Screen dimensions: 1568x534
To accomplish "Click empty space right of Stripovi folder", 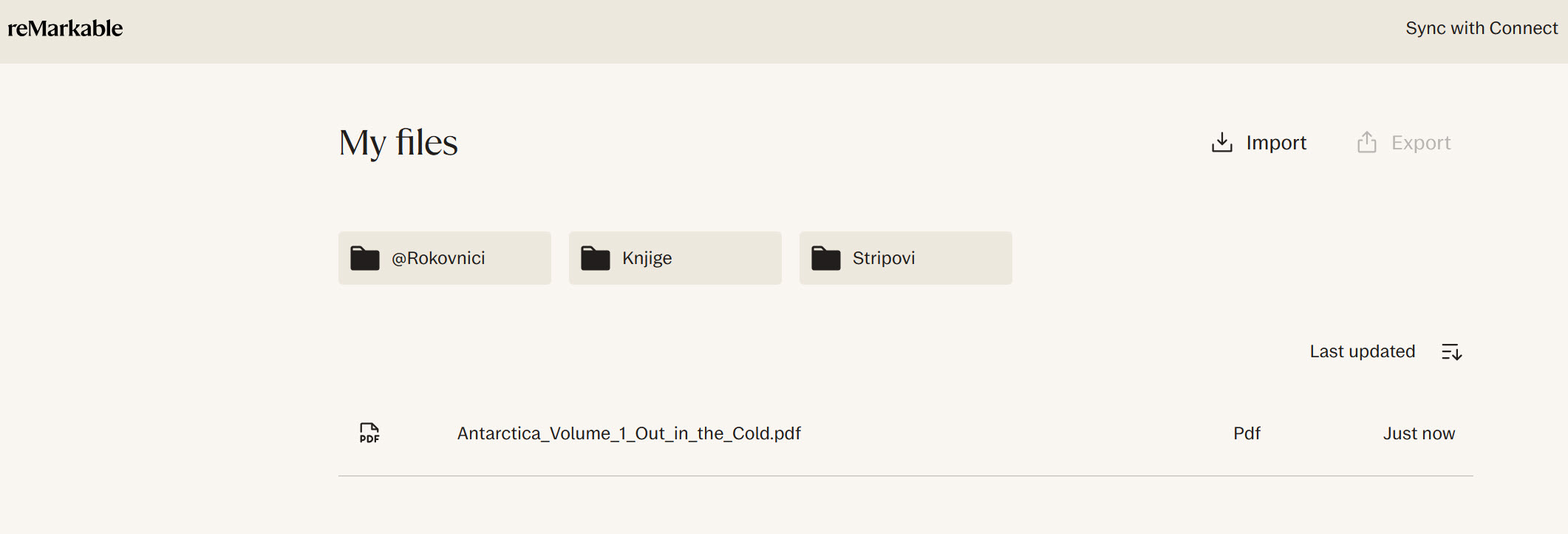I will [1241, 258].
